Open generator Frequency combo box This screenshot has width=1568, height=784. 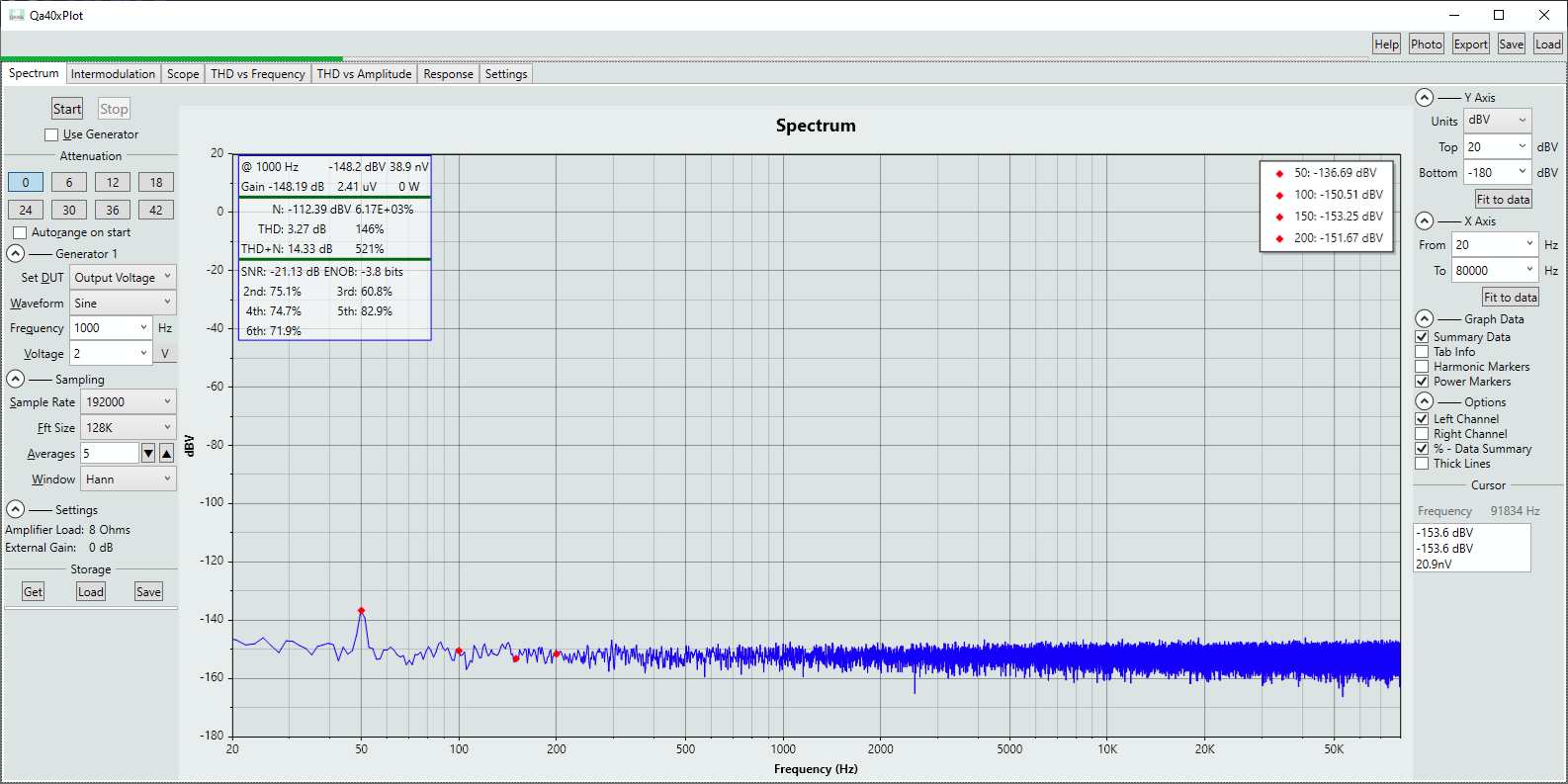coord(112,327)
